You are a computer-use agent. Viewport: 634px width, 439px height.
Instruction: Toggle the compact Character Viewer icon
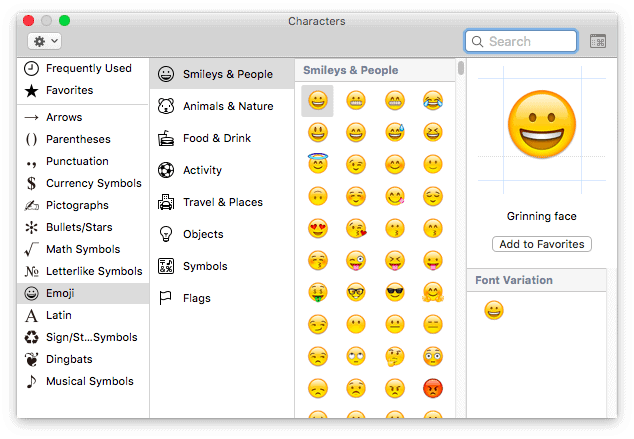click(598, 41)
